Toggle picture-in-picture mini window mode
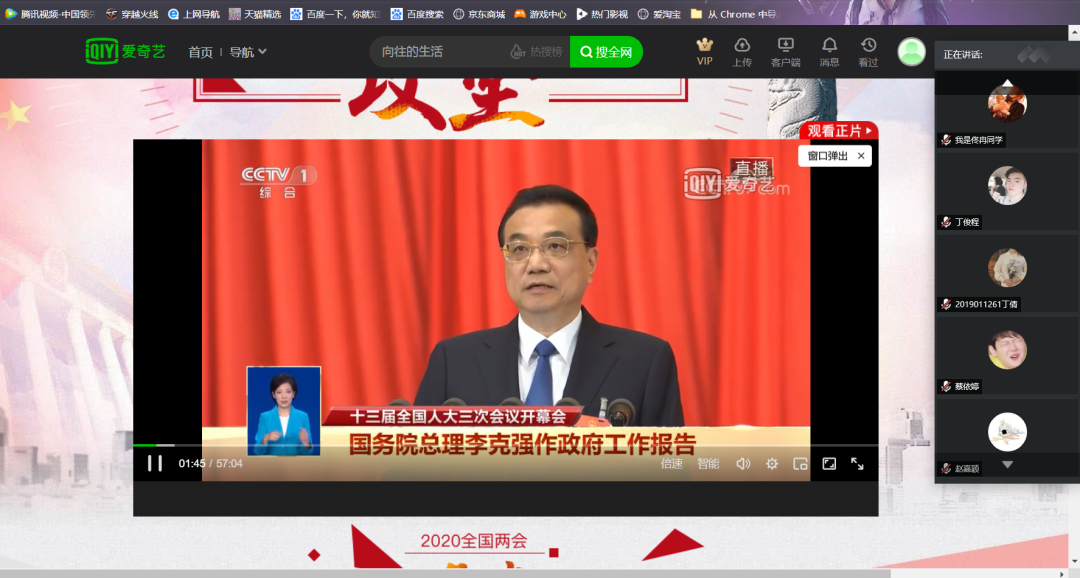1080x578 pixels. pyautogui.click(x=800, y=464)
